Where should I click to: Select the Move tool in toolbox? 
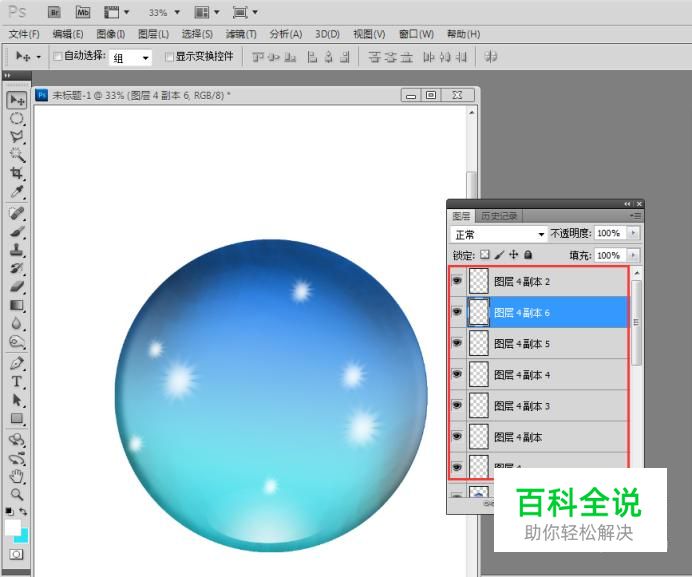coord(17,101)
